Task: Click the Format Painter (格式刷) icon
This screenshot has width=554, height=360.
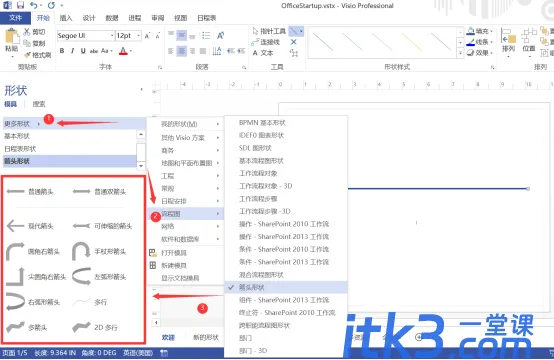Action: (x=28, y=55)
